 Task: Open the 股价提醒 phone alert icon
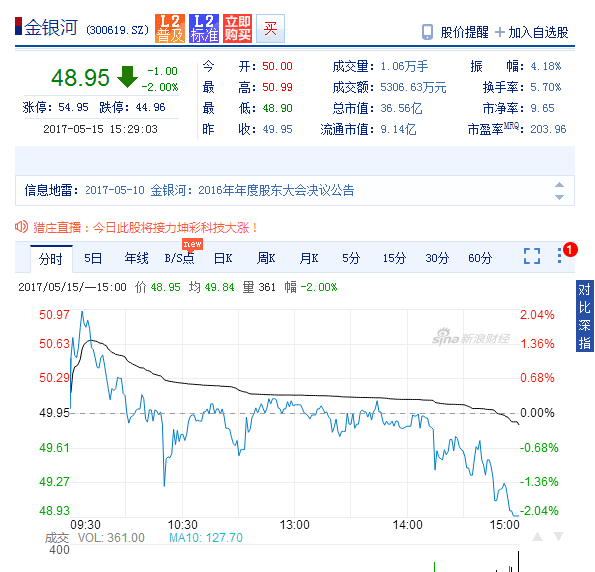pos(427,32)
